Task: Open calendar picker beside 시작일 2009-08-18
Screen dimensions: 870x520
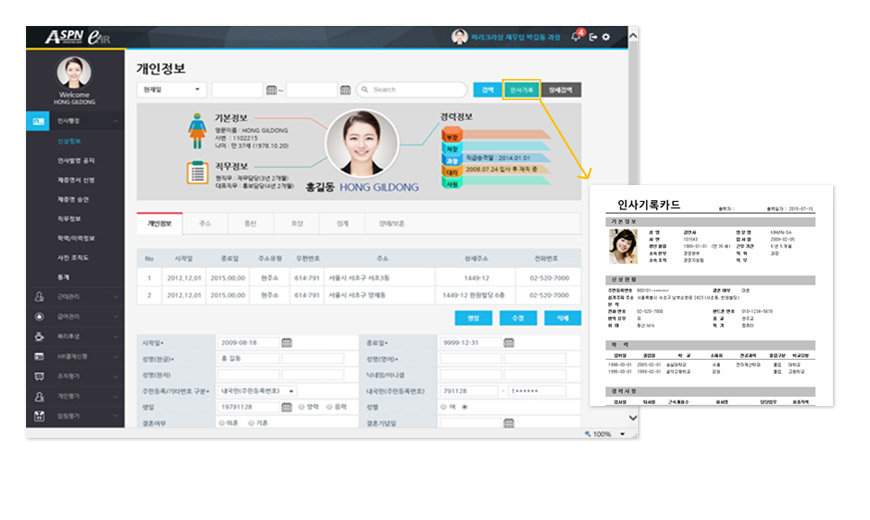Action: click(x=285, y=342)
